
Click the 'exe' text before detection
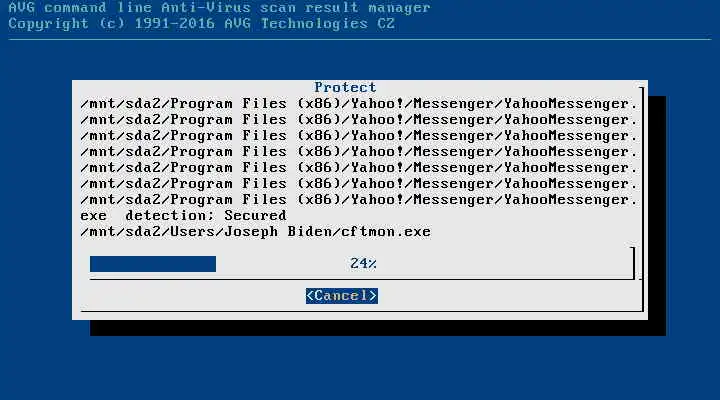coord(94,216)
